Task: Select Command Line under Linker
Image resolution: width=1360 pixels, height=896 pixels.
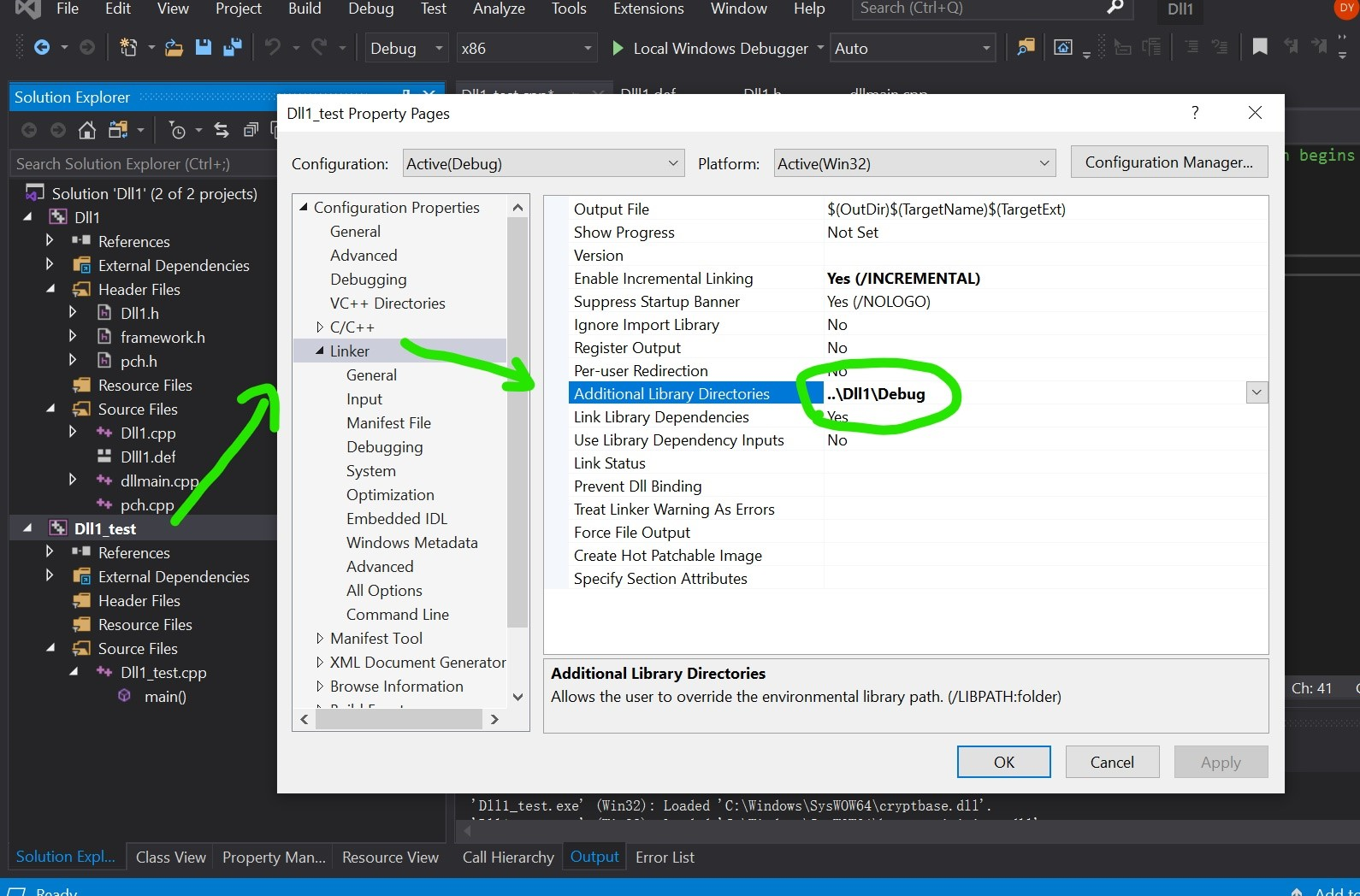Action: click(398, 614)
